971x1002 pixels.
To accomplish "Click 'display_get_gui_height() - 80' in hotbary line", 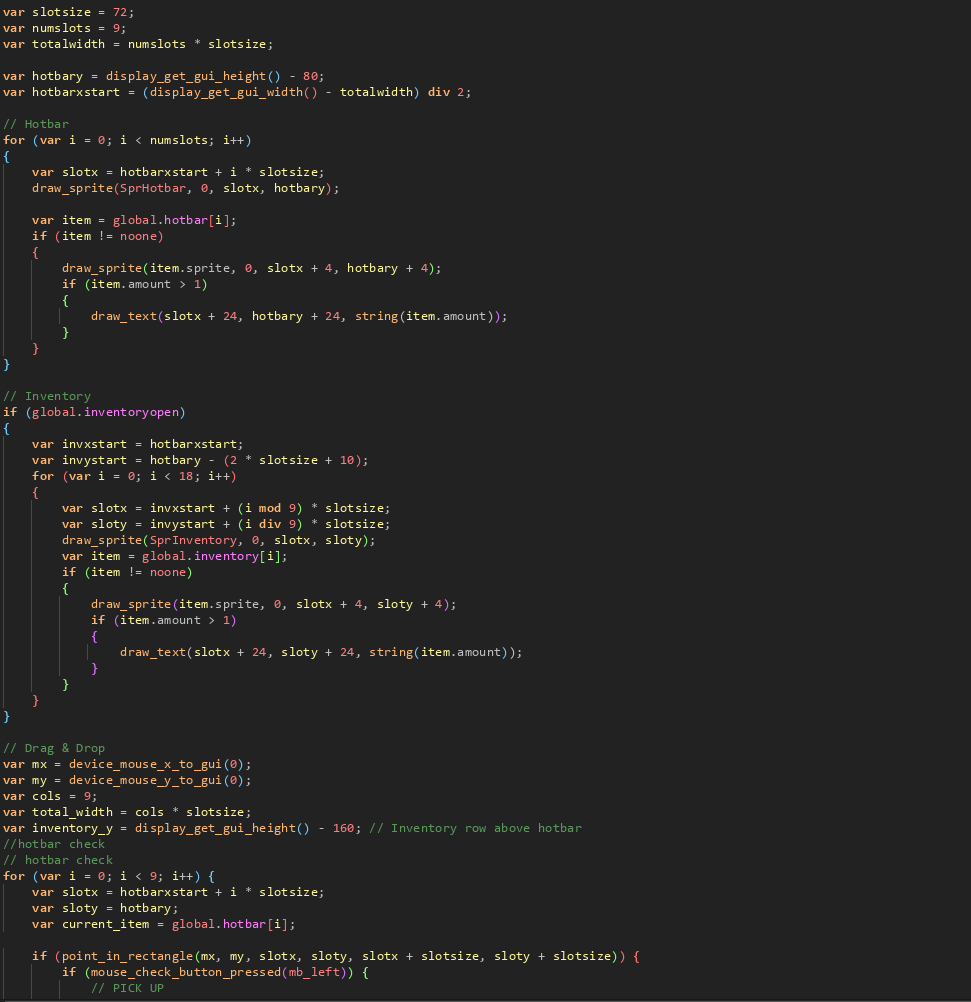I will (x=212, y=76).
